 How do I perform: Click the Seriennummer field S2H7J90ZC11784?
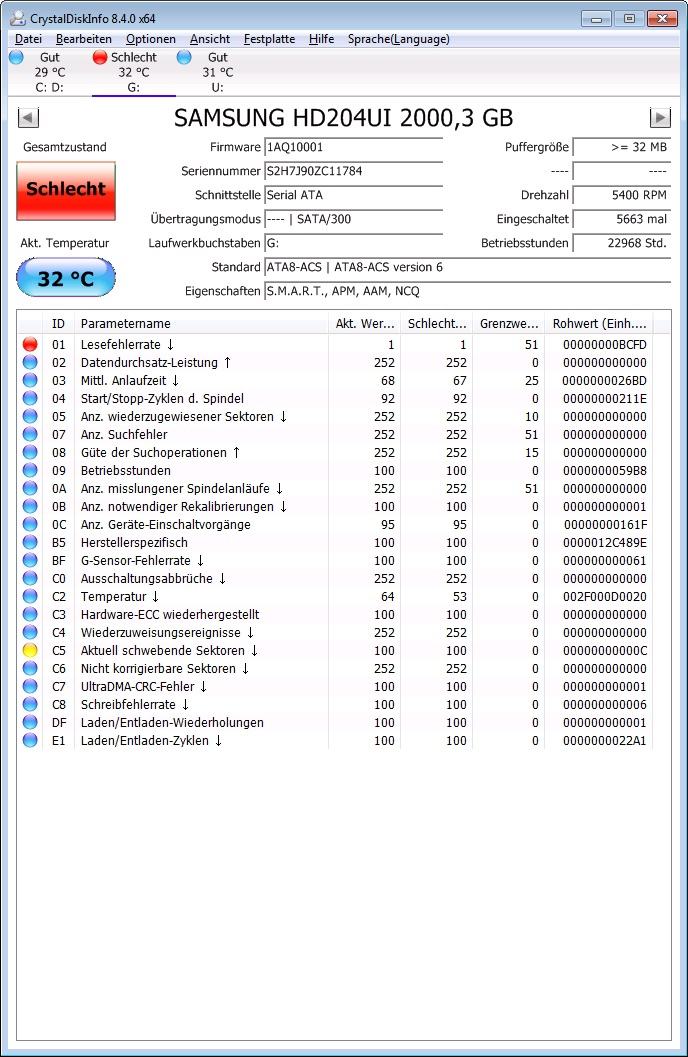click(x=354, y=171)
